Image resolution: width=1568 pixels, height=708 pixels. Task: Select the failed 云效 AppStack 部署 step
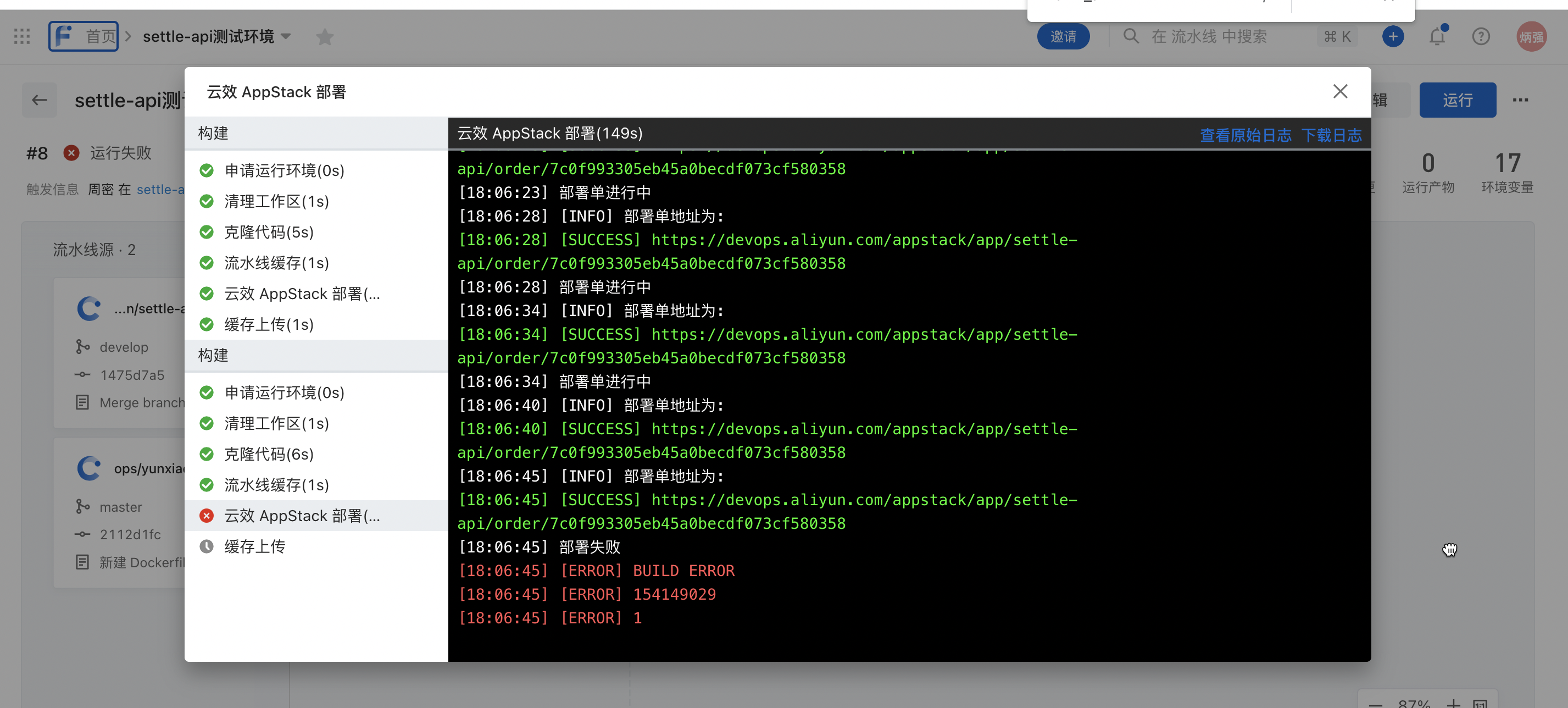click(x=302, y=516)
